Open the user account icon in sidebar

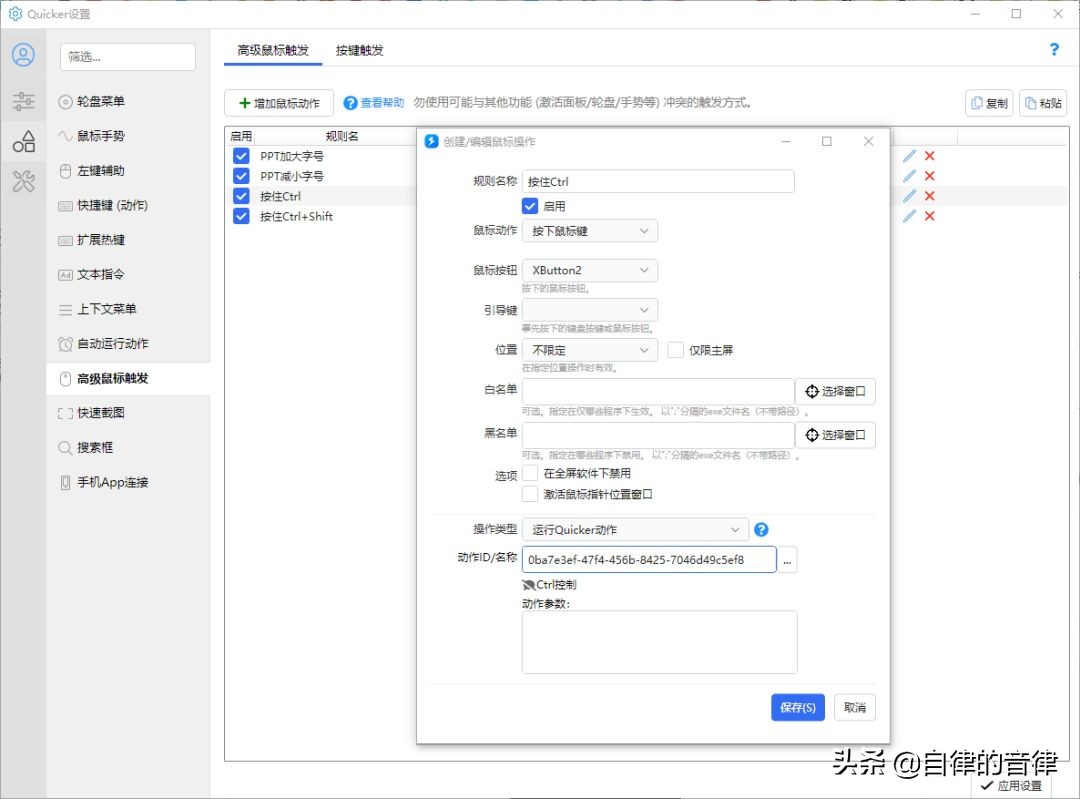coord(23,55)
